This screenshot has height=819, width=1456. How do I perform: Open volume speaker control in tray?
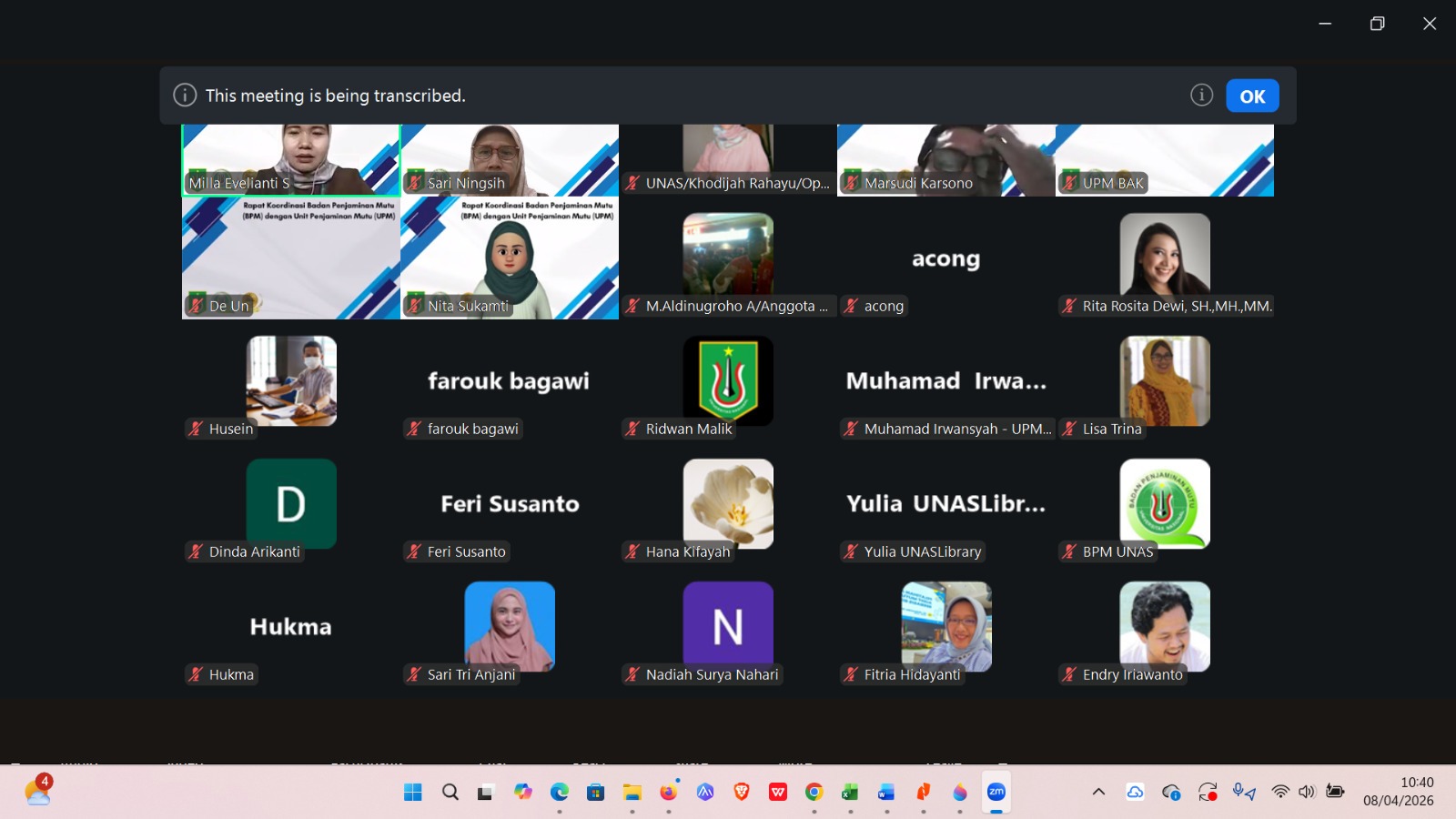click(1307, 792)
